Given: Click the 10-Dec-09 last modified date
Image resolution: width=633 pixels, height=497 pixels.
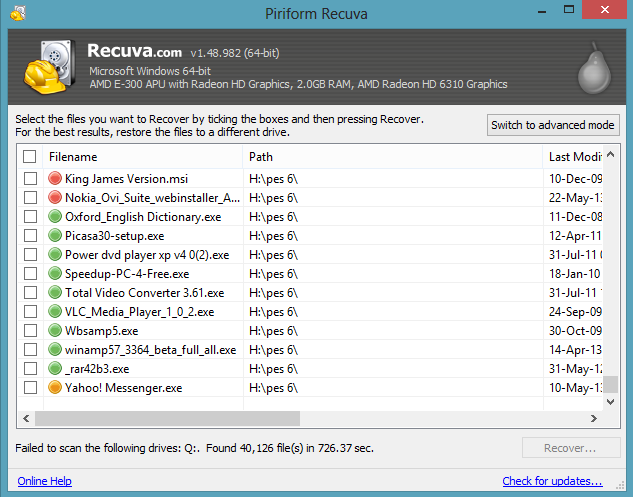Looking at the screenshot, I should [575, 178].
